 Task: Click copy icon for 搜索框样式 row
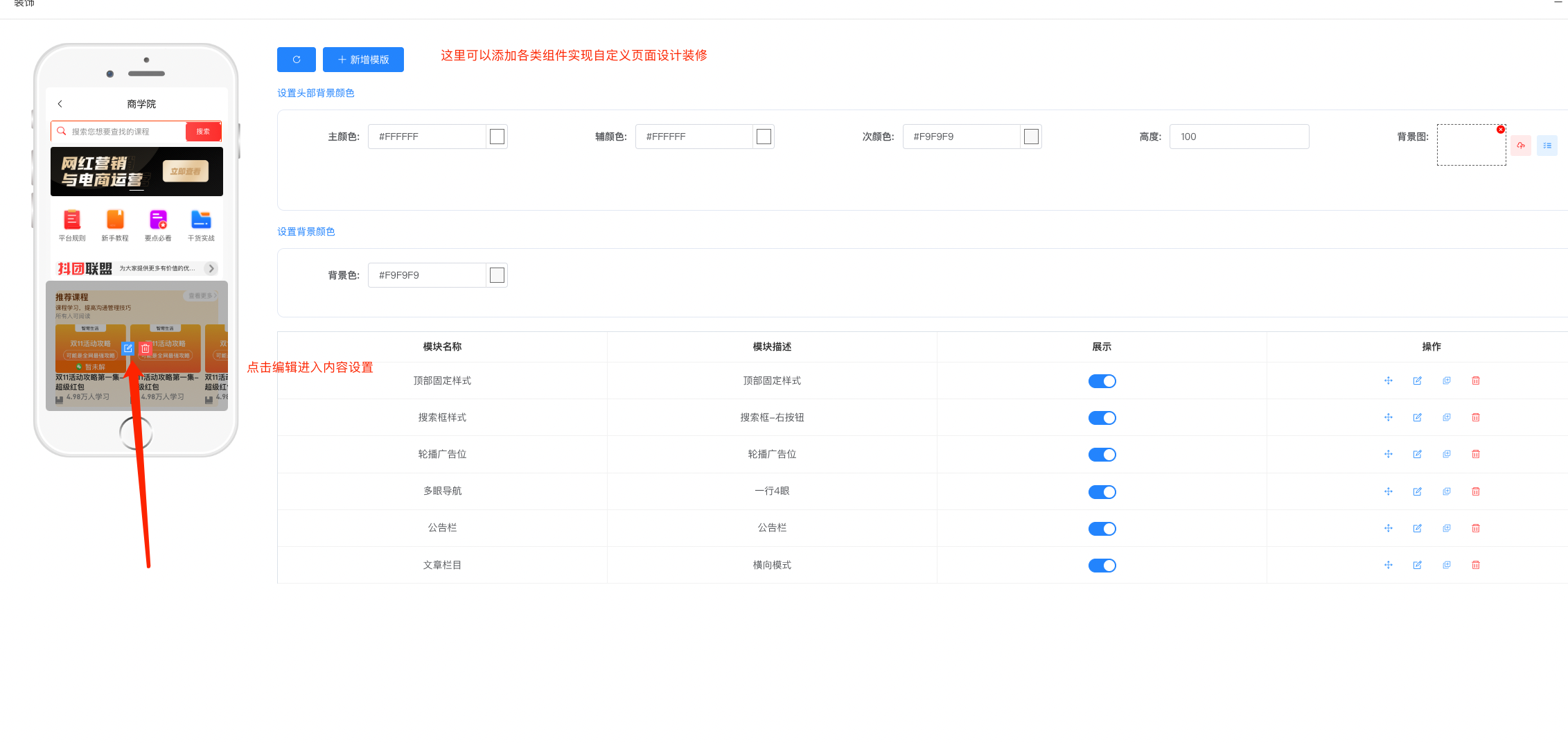(x=1447, y=417)
